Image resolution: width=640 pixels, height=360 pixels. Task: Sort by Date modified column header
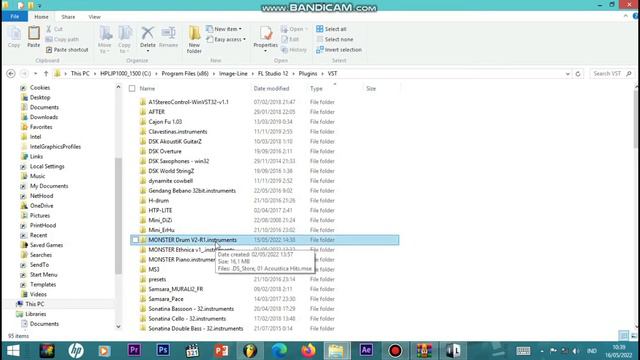pyautogui.click(x=271, y=88)
